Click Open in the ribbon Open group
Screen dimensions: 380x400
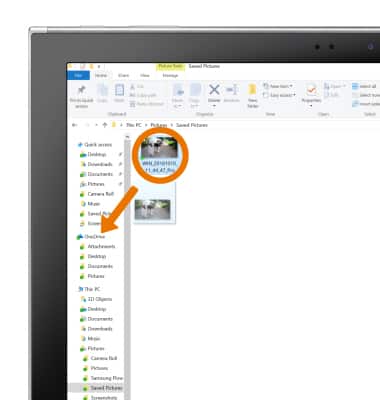(335, 87)
